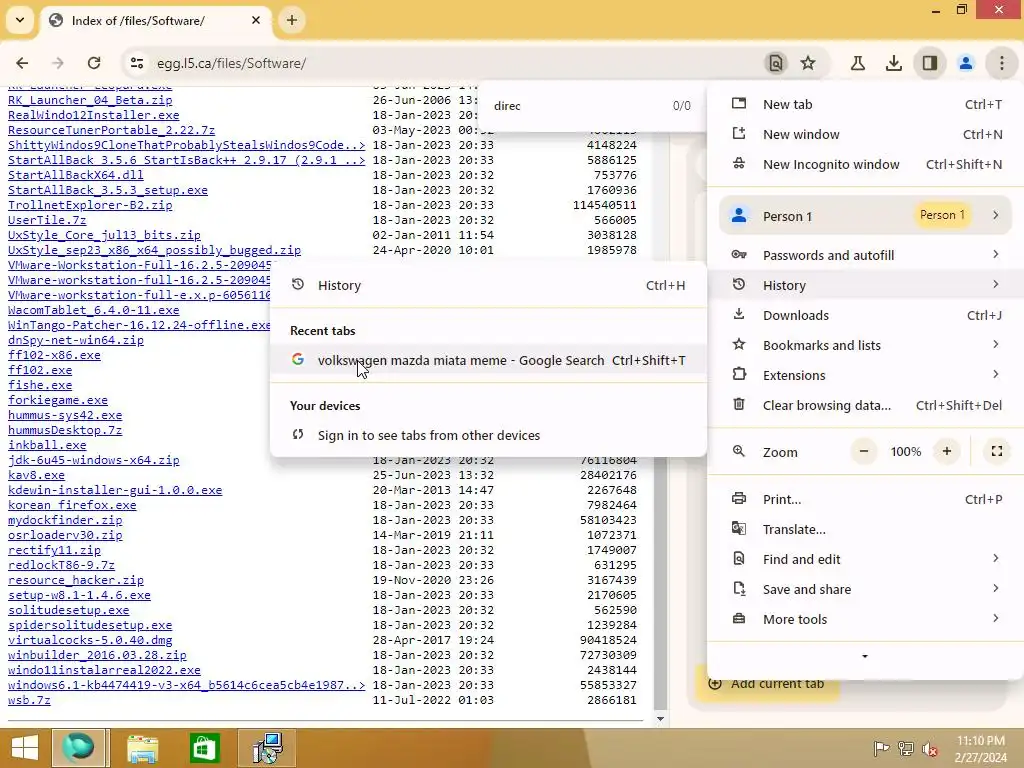Click StartAllBackX64.dll link
Viewport: 1024px width, 768px height.
pyautogui.click(x=76, y=175)
